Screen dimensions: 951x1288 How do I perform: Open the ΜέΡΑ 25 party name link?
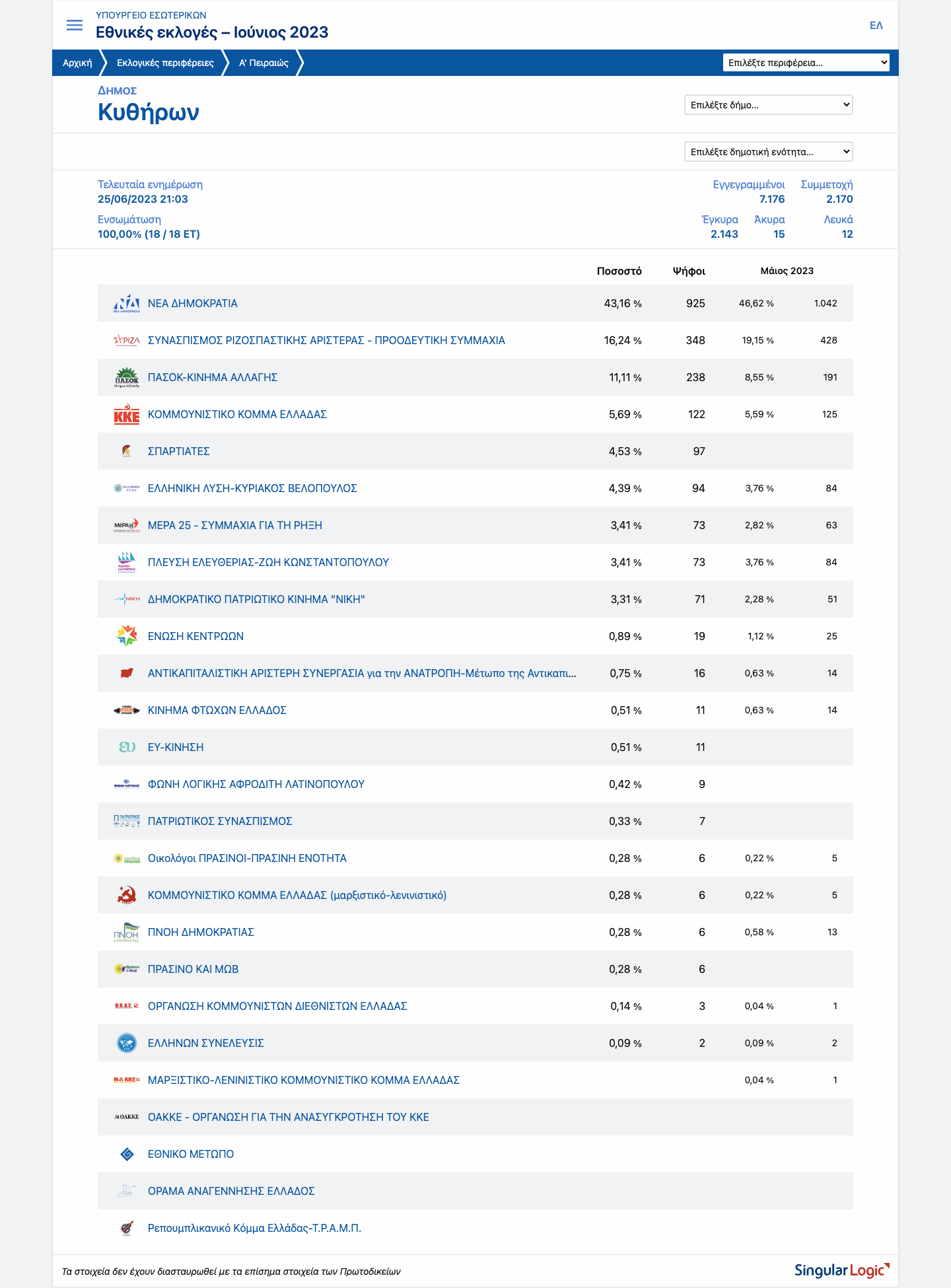[x=234, y=525]
